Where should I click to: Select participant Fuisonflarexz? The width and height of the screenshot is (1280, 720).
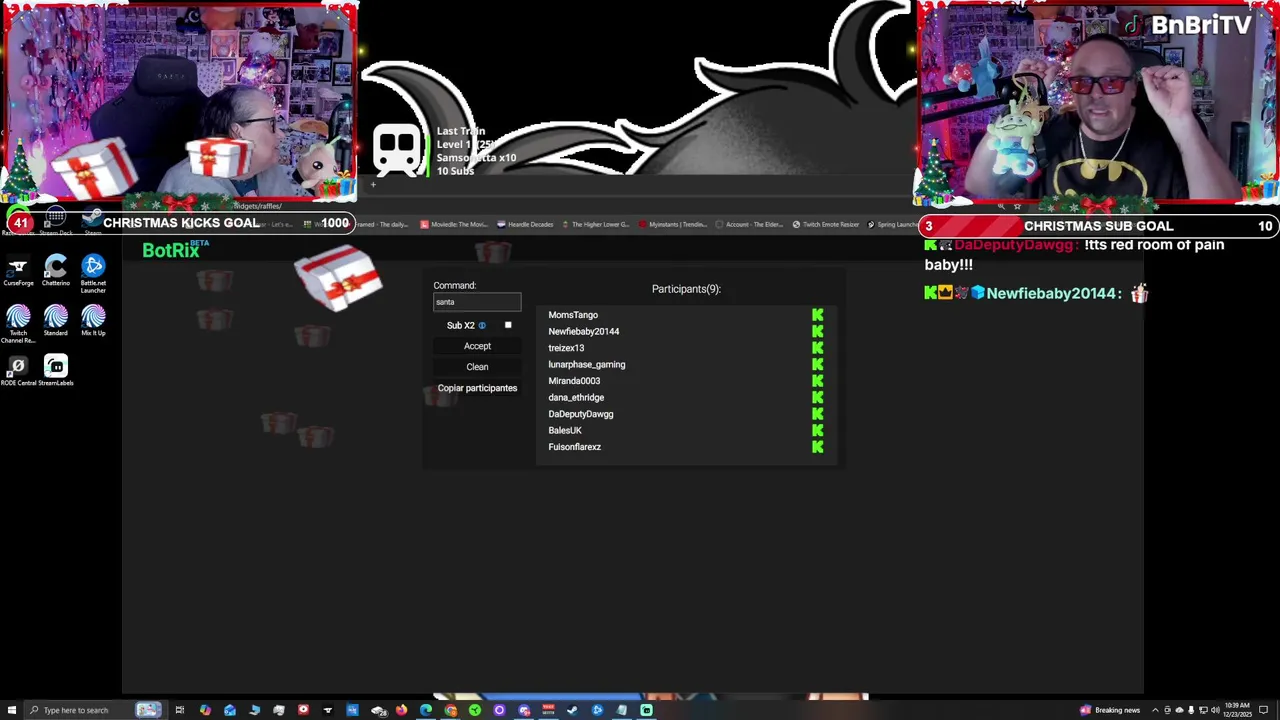pyautogui.click(x=575, y=447)
